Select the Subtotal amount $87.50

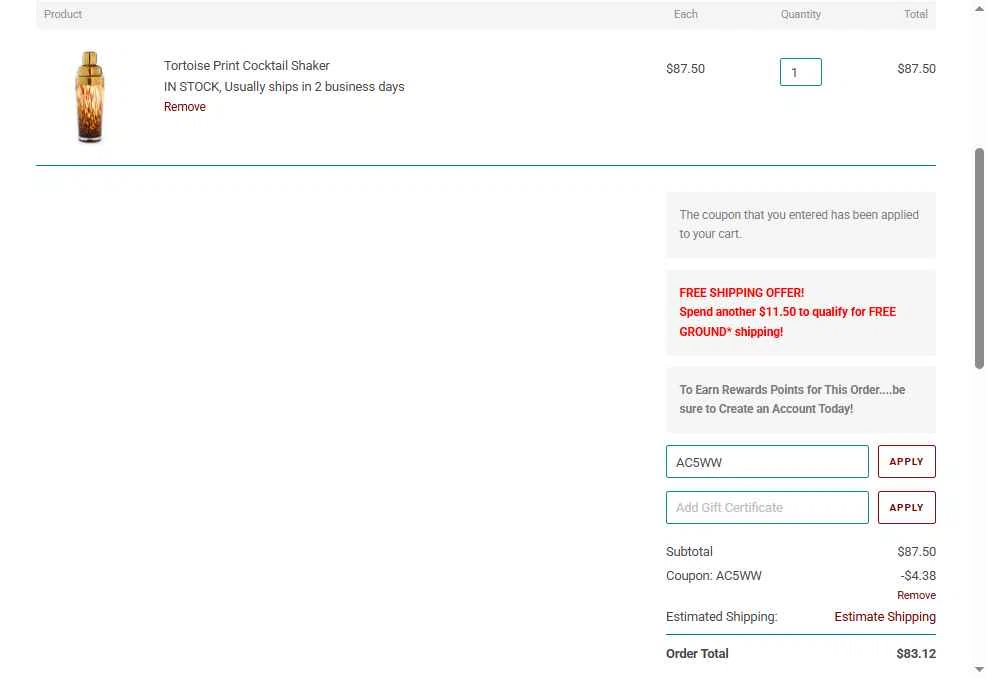pyautogui.click(x=916, y=552)
